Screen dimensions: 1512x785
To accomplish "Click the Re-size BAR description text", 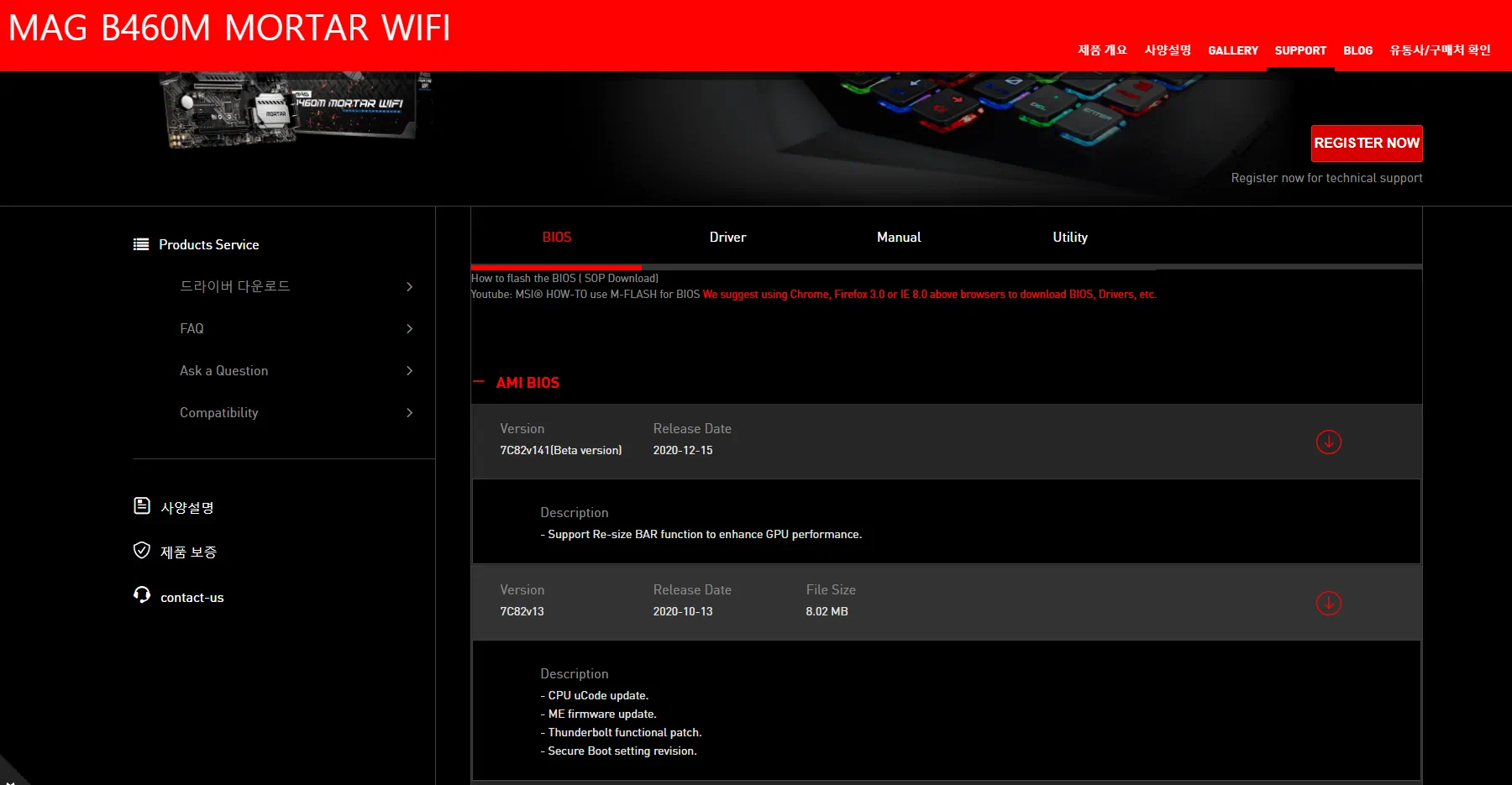I will tap(701, 534).
